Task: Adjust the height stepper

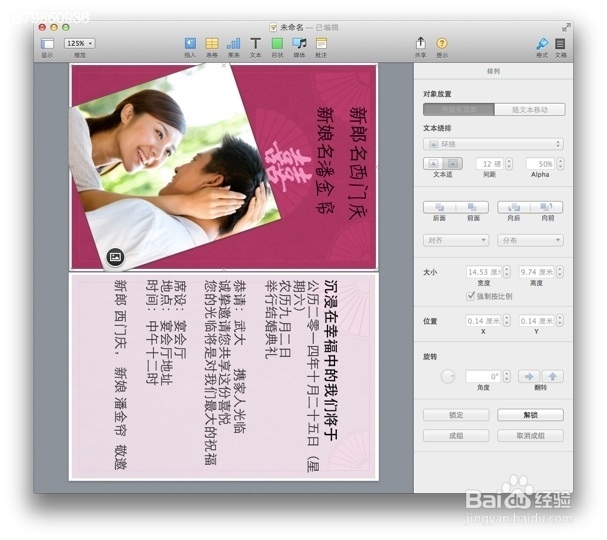Action: [x=560, y=272]
